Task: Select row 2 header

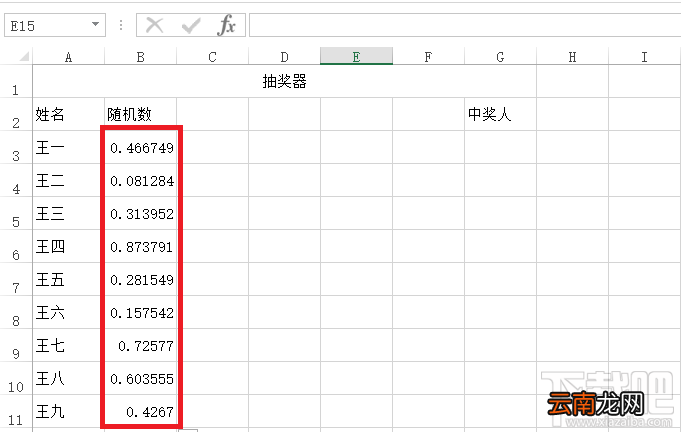Action: [x=16, y=114]
